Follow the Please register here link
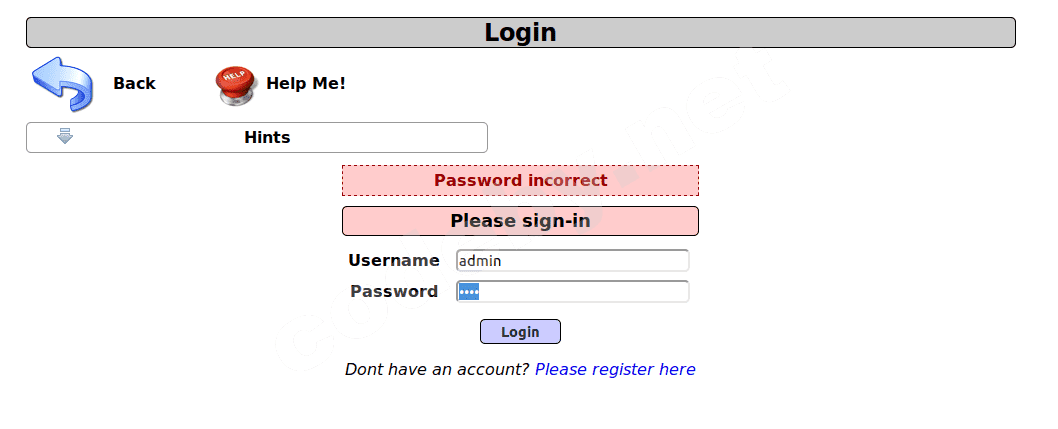This screenshot has width=1058, height=429. [x=615, y=370]
